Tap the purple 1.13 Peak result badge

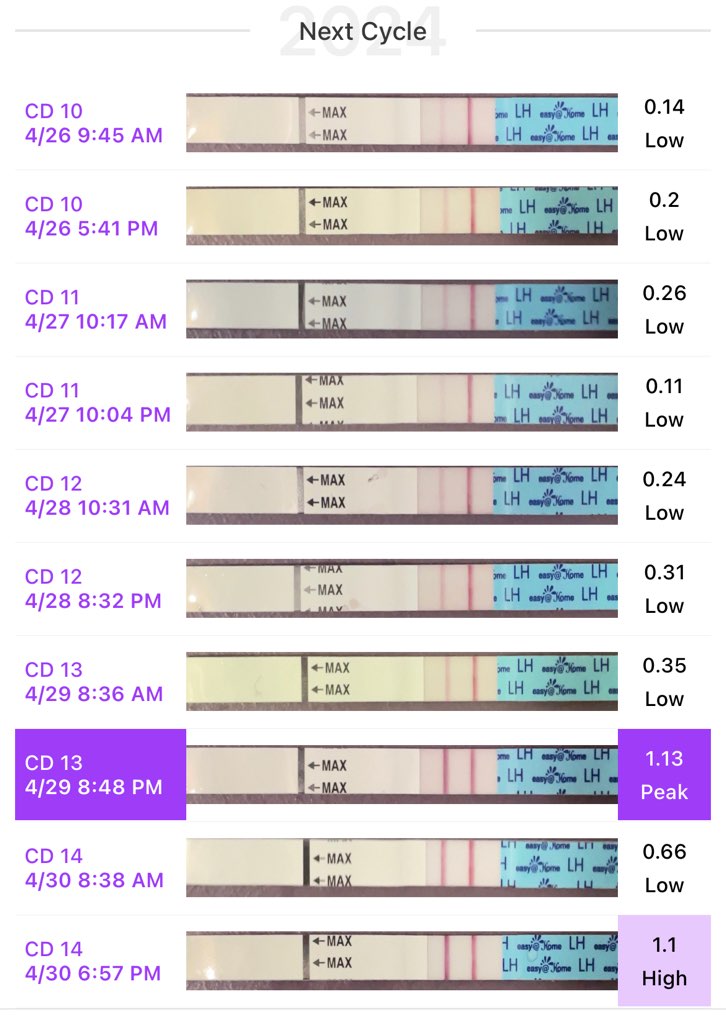664,775
